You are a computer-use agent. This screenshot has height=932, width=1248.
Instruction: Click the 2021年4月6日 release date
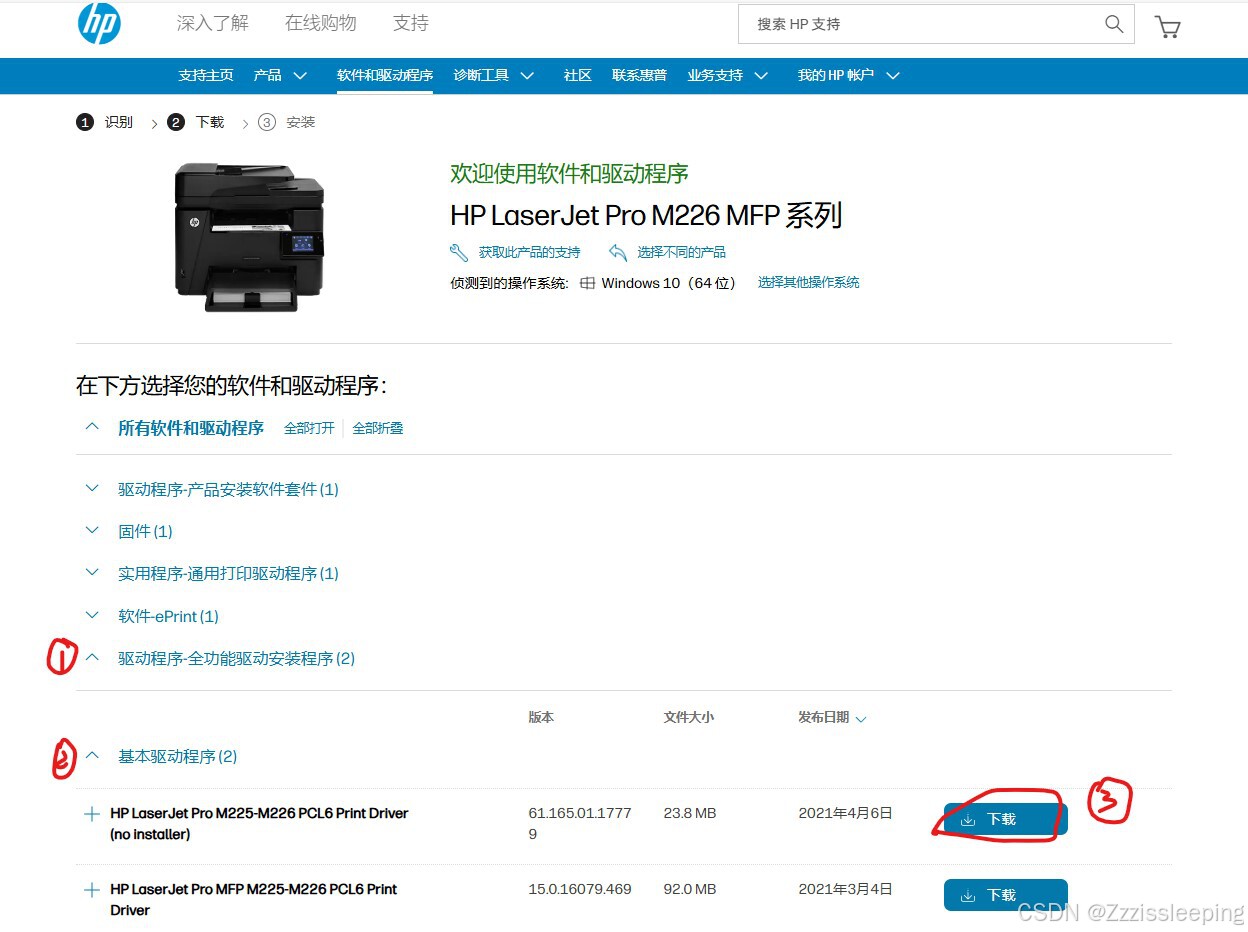[x=845, y=814]
